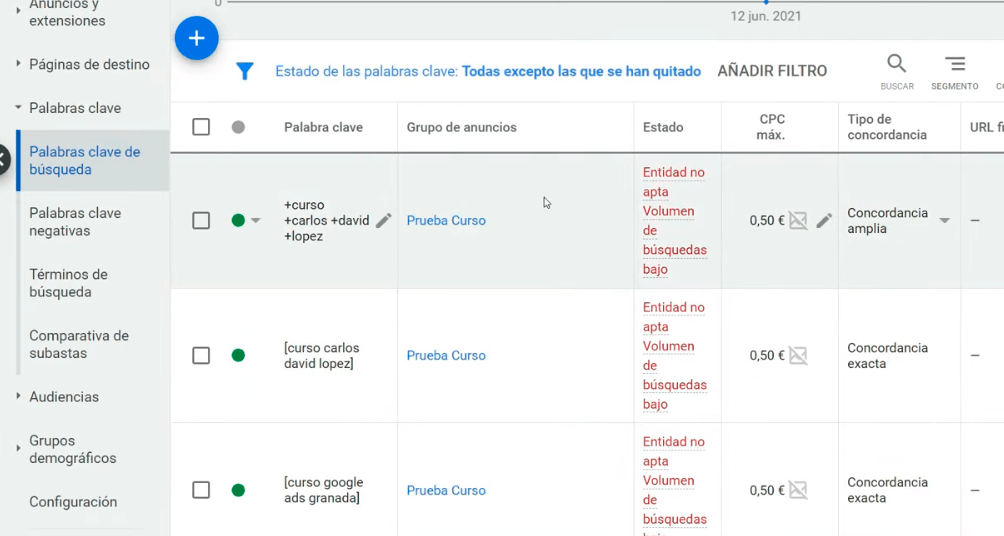Open Palabras clave negativas
Image resolution: width=1004 pixels, height=536 pixels.
click(x=75, y=222)
